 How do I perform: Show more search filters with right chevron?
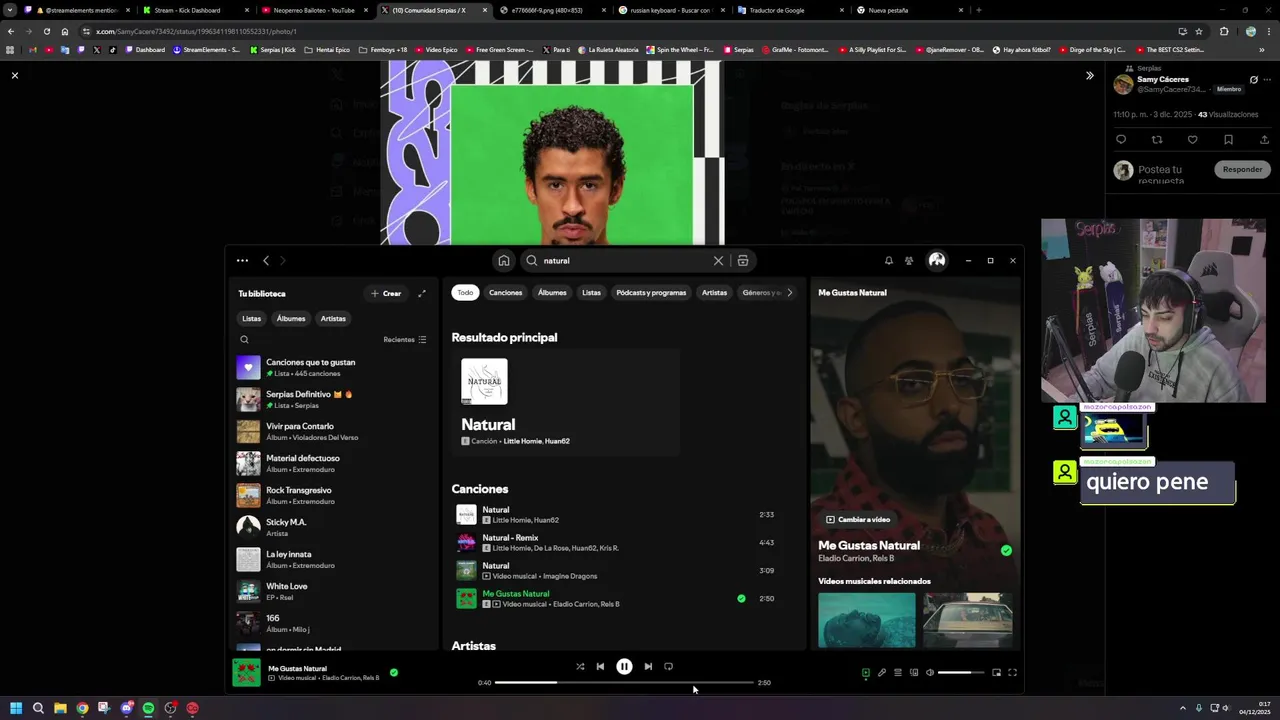tap(789, 292)
